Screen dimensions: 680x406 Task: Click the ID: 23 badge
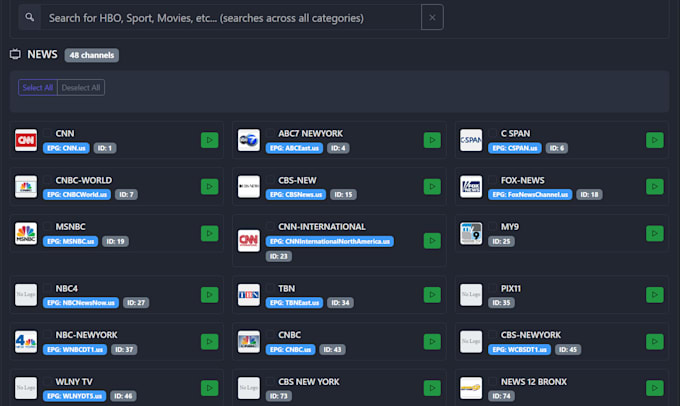point(279,256)
